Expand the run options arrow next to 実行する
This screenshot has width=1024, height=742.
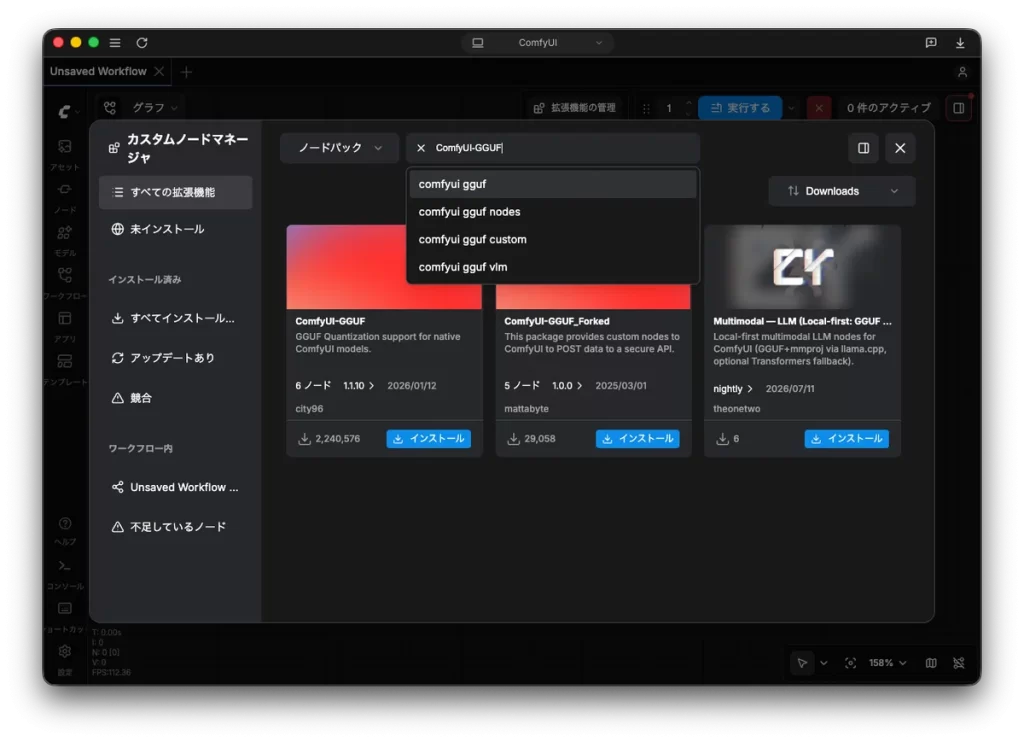tap(791, 108)
